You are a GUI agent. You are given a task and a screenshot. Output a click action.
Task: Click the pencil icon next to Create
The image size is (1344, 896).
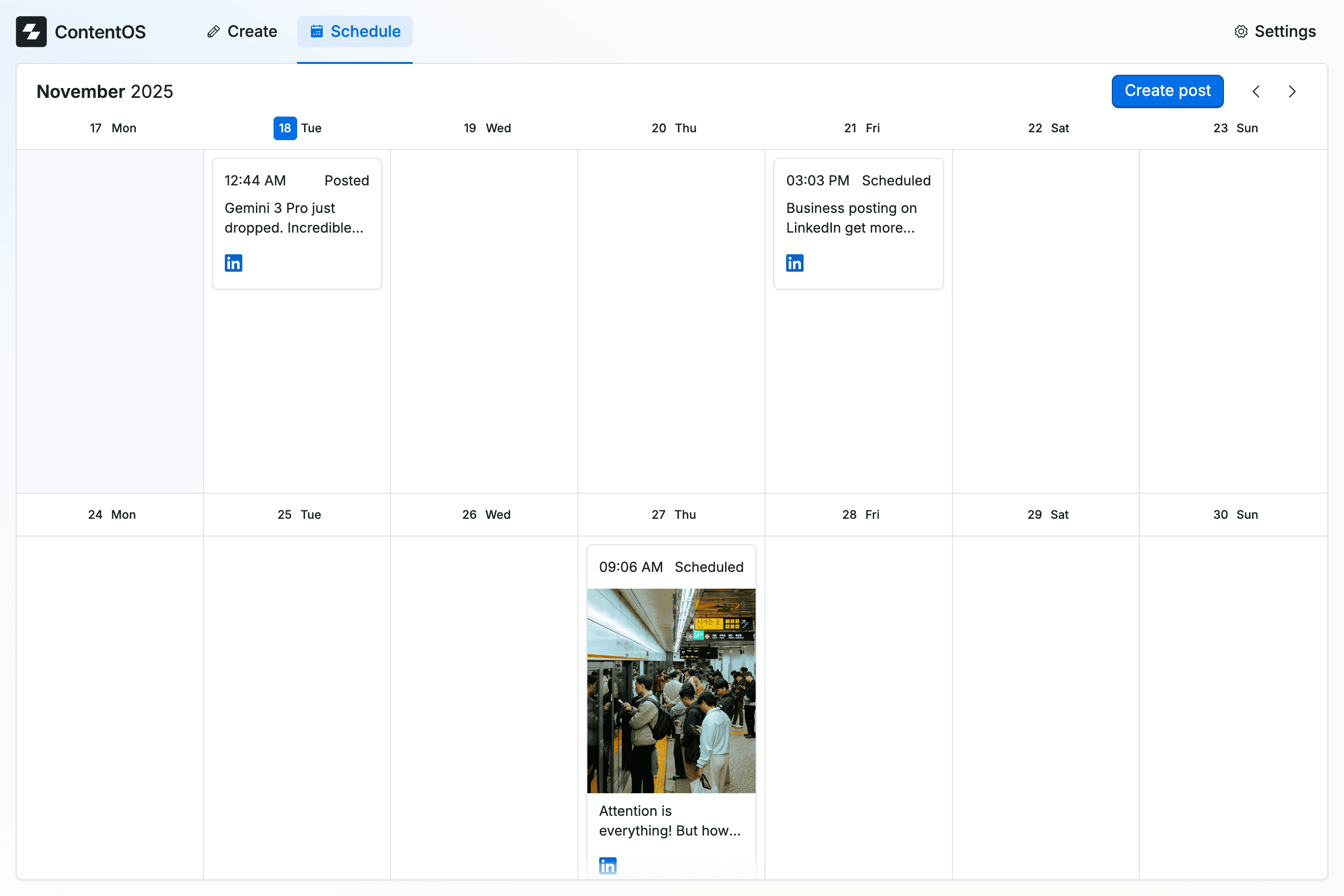(214, 31)
